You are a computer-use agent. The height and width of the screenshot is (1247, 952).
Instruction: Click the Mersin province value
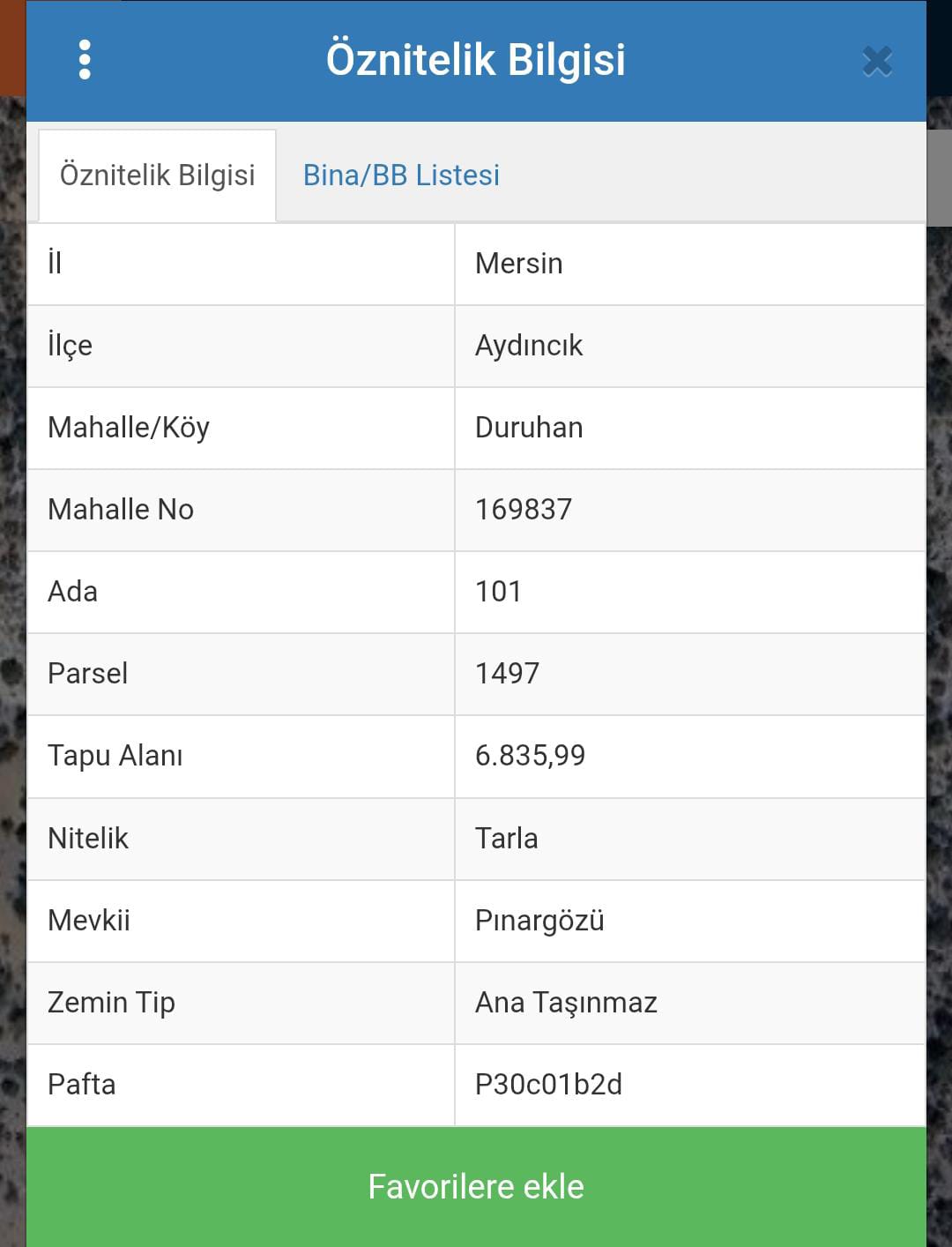click(518, 264)
